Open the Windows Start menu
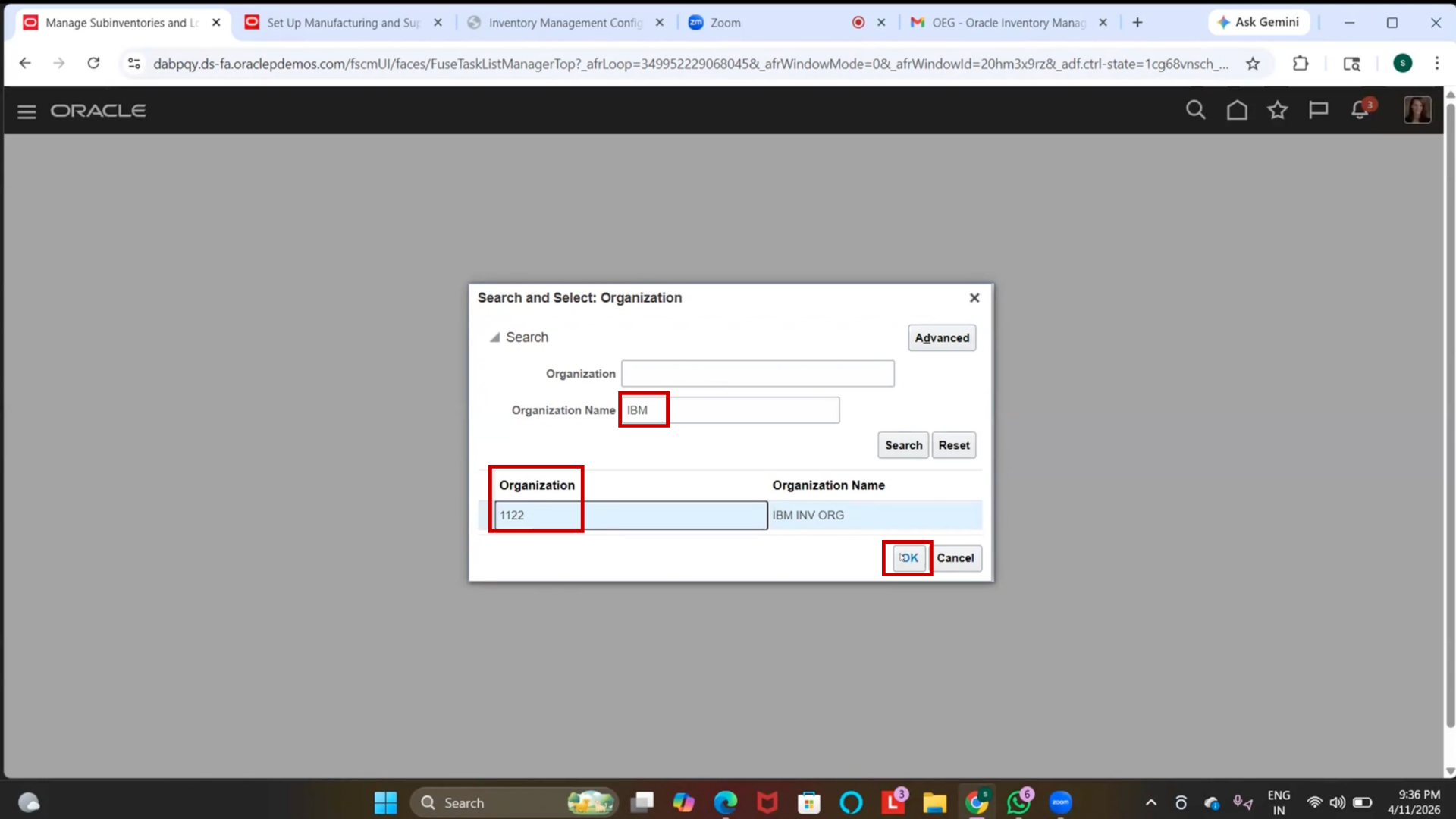Screen dimensions: 1456x819 tap(385, 802)
